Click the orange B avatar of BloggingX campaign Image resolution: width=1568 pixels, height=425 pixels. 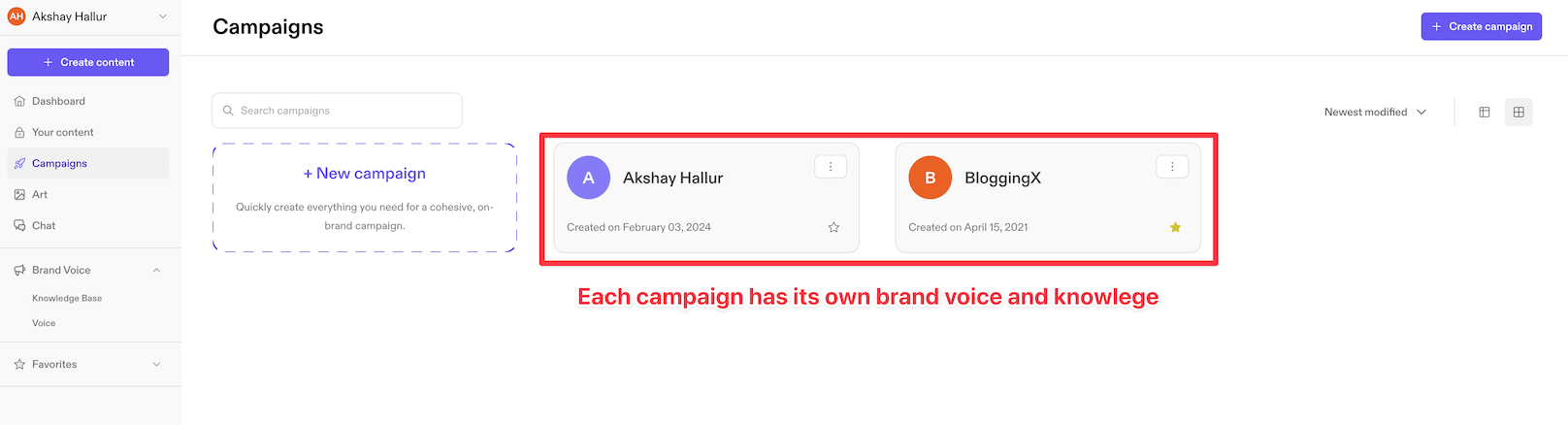point(930,178)
